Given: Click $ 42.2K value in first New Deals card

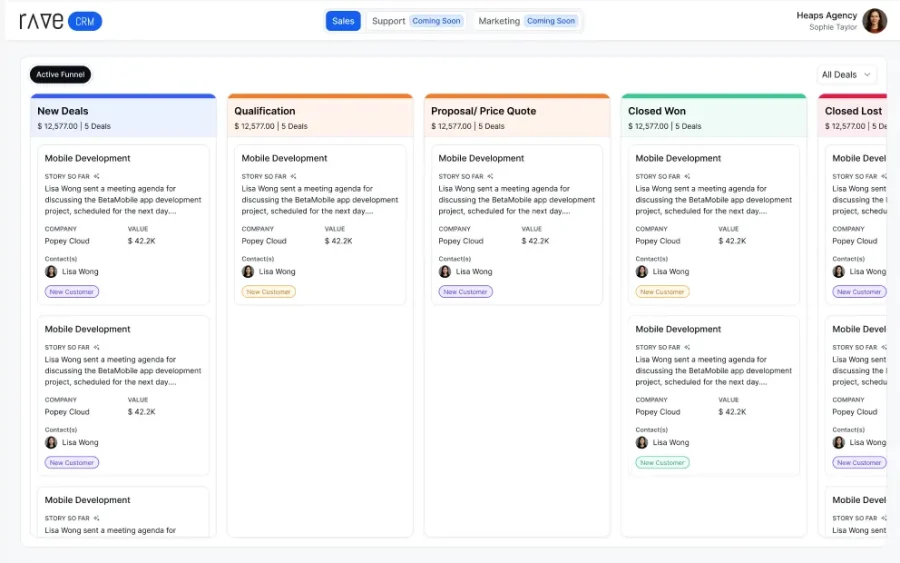Looking at the screenshot, I should [141, 241].
